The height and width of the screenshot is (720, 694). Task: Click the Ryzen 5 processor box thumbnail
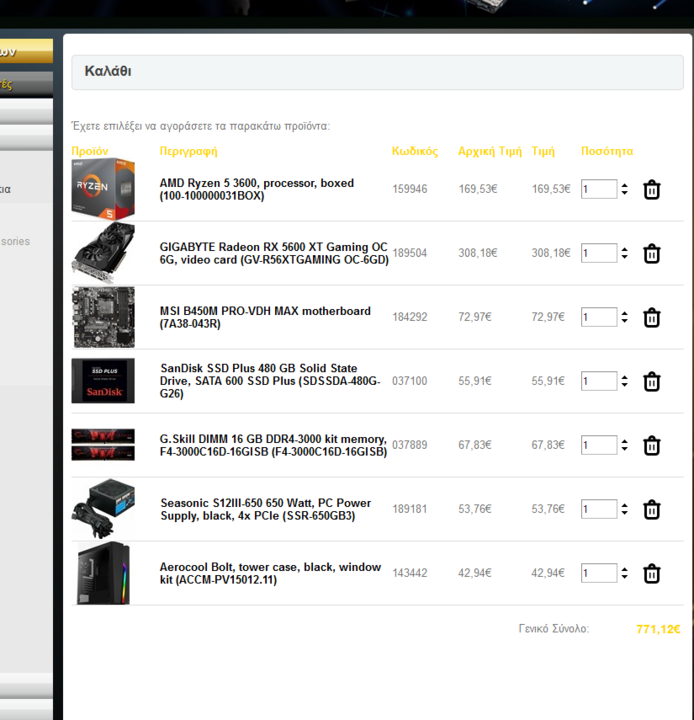tap(103, 189)
